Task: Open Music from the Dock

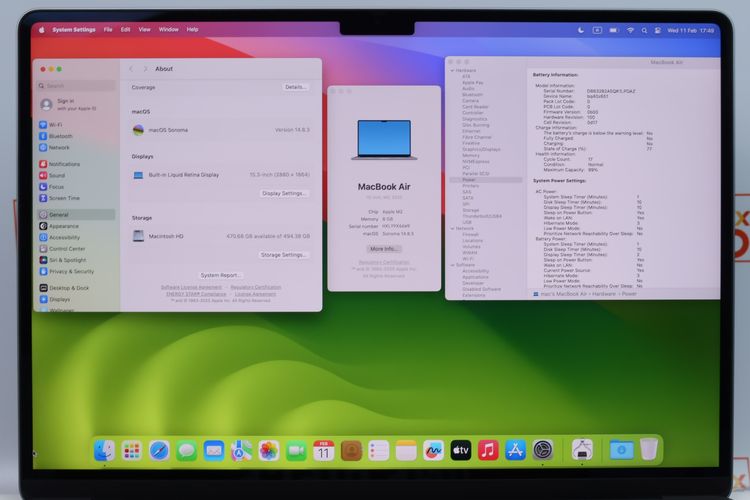Action: [488, 450]
